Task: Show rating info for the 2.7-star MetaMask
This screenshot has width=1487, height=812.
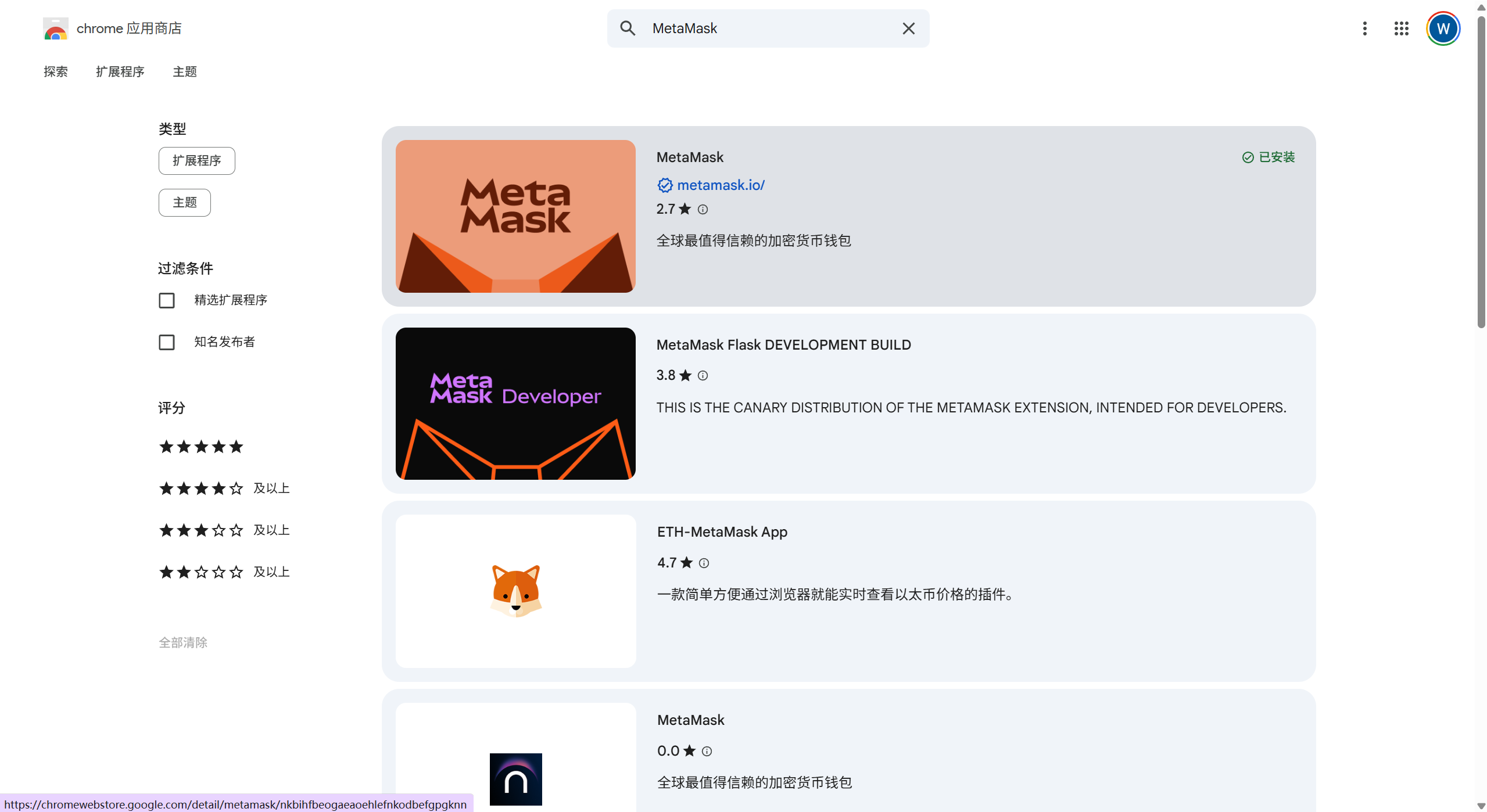Action: click(703, 209)
